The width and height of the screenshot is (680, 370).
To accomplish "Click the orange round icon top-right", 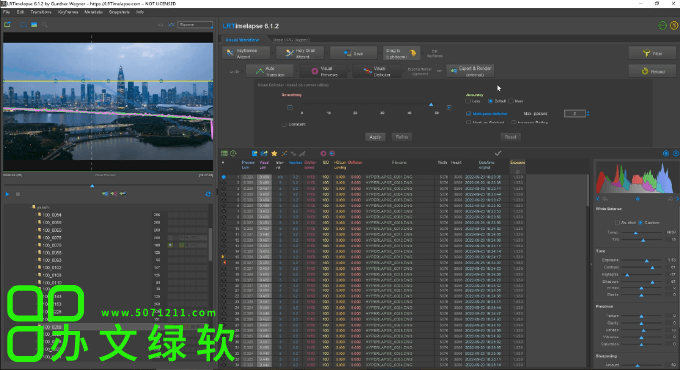I will (x=674, y=26).
